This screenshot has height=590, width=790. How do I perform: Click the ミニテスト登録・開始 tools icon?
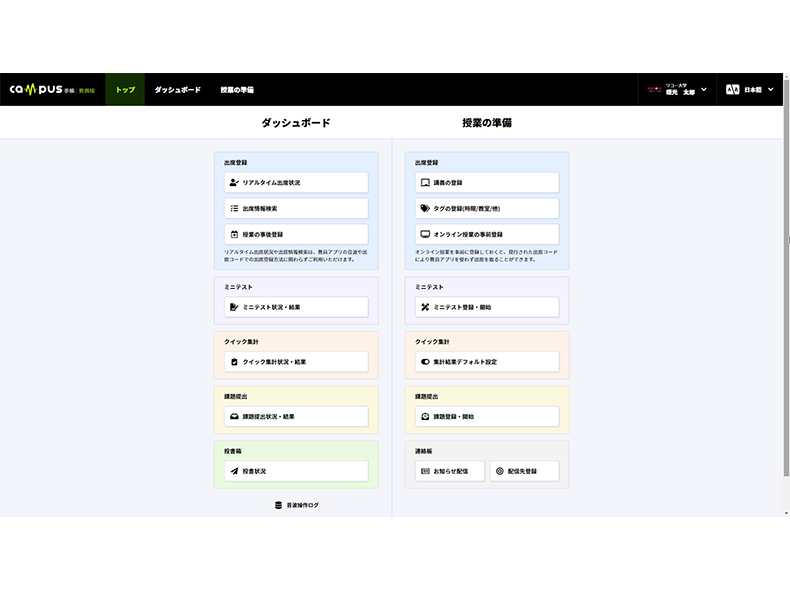pyautogui.click(x=425, y=307)
